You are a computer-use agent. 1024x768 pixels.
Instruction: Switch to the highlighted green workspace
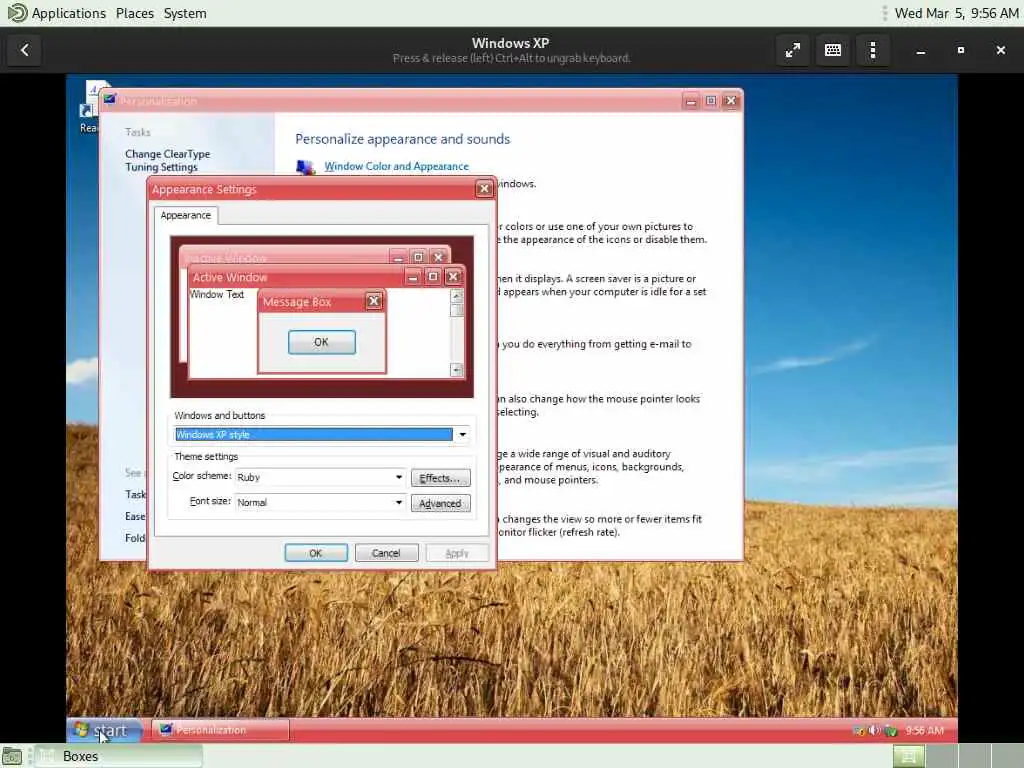pyautogui.click(x=908, y=756)
